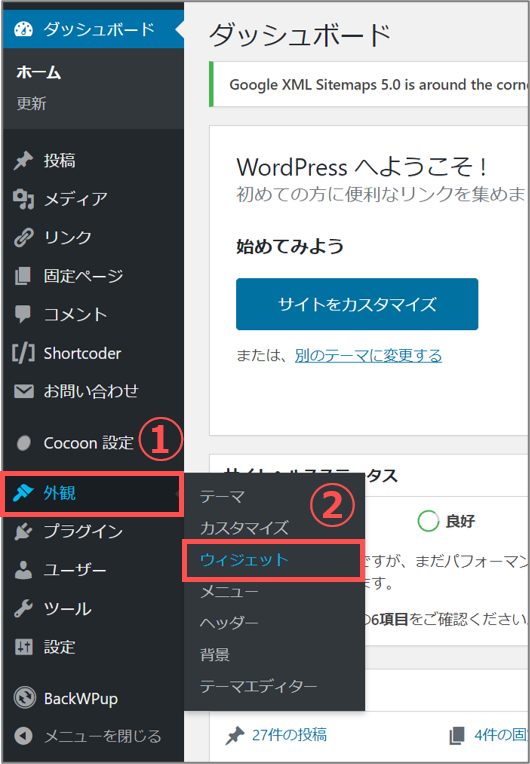The image size is (530, 764).
Task: Open the 4件の固定 pages link
Action: pos(502,735)
